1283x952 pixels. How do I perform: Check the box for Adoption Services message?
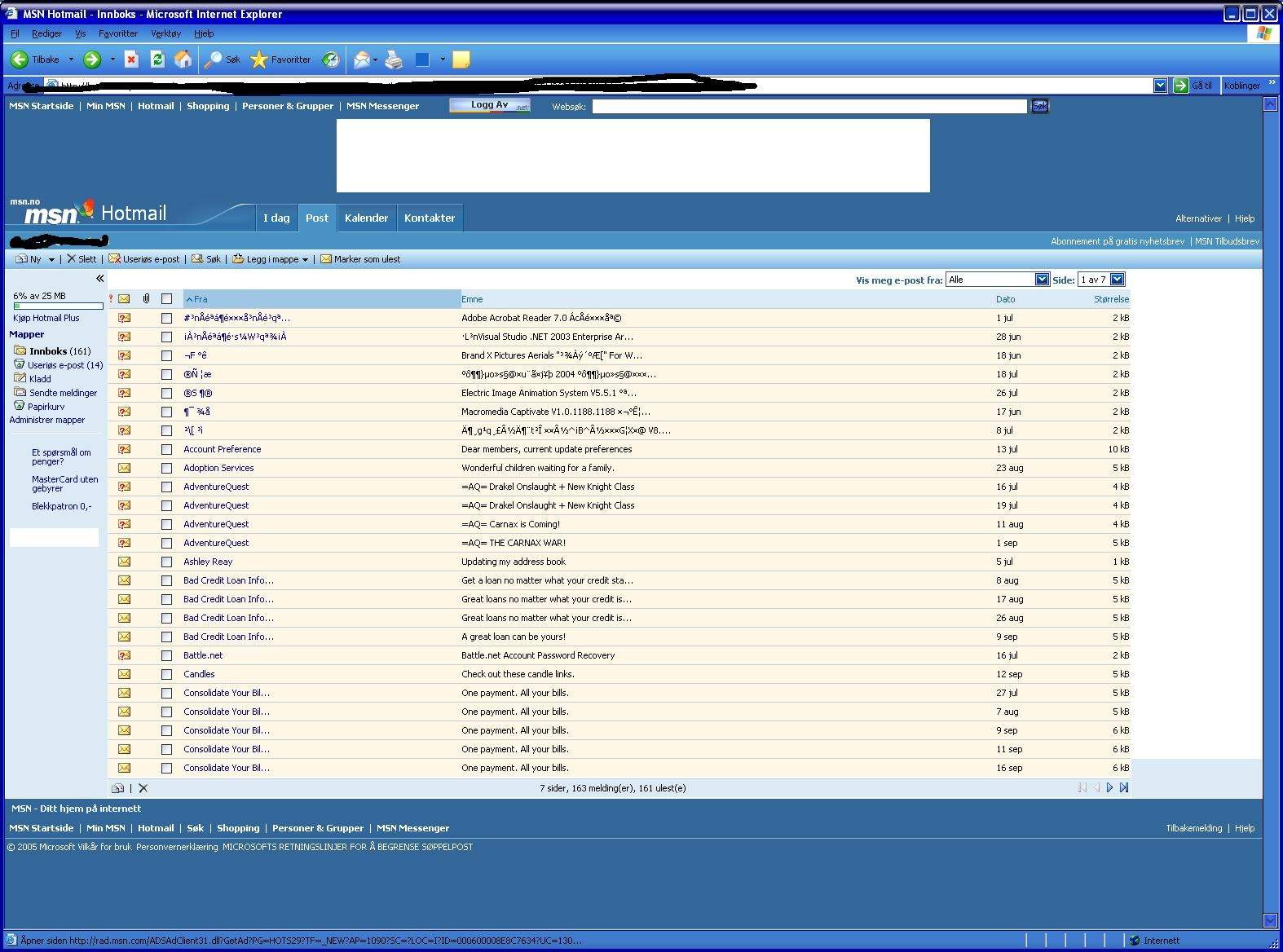(167, 468)
